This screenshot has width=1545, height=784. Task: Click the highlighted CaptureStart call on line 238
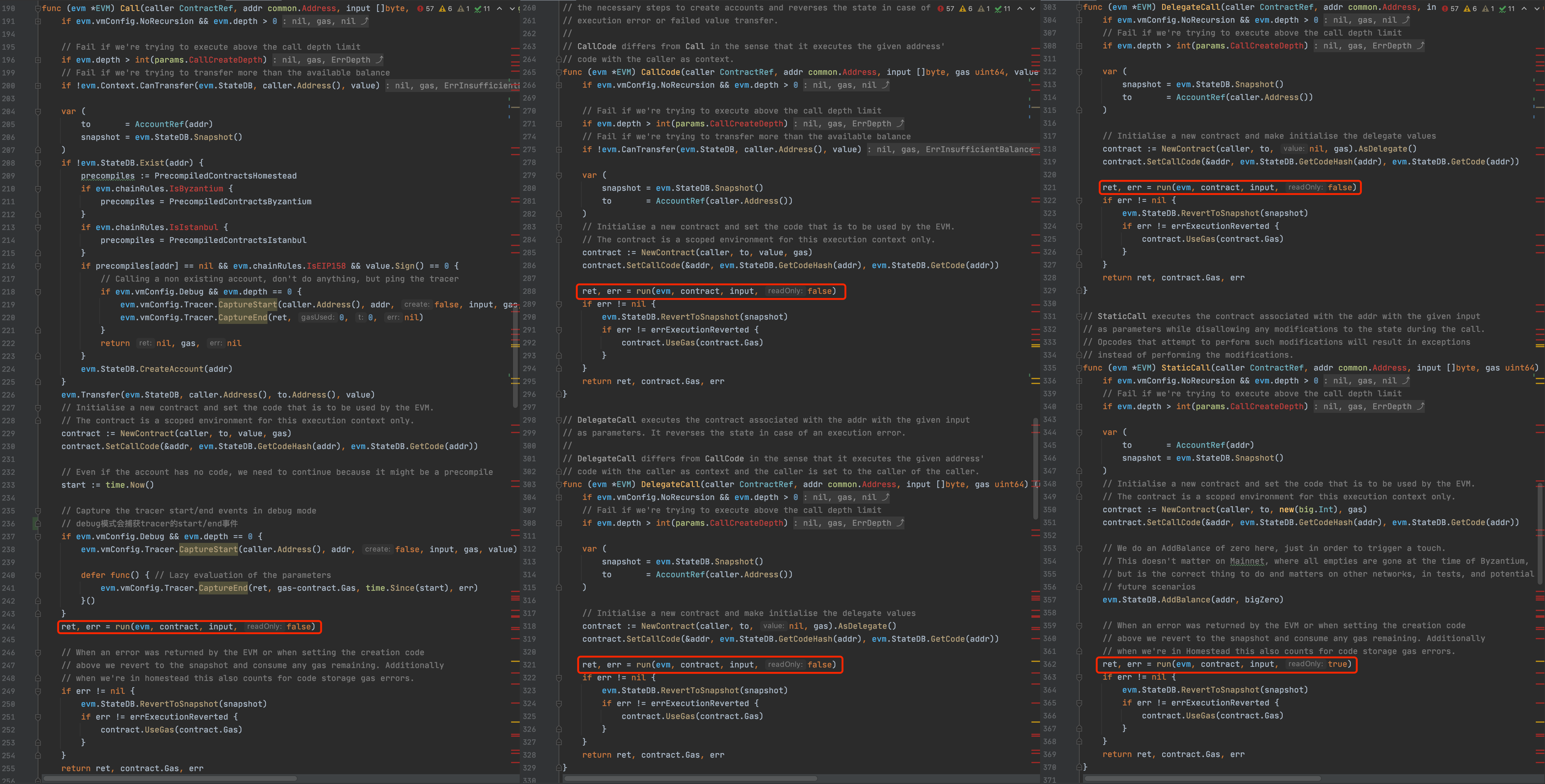[x=208, y=549]
